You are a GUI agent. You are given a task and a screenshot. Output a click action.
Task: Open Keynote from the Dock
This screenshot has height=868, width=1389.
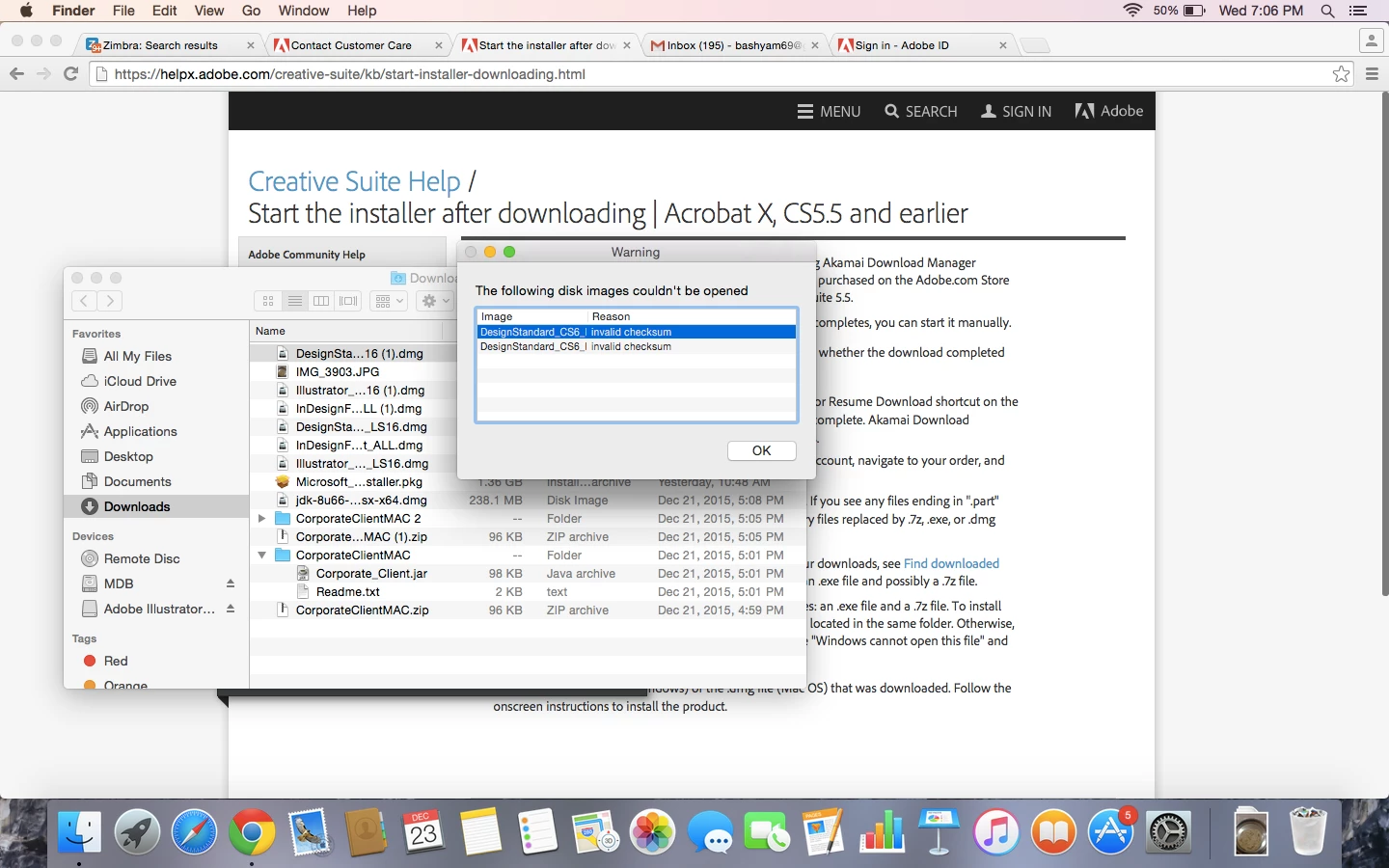pyautogui.click(x=939, y=831)
